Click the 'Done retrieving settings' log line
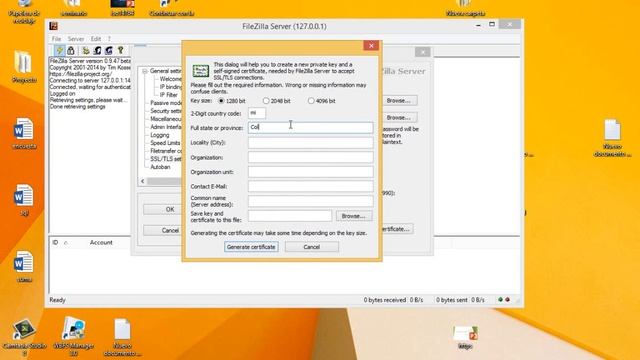Viewport: 640px width, 360px height. point(78,107)
